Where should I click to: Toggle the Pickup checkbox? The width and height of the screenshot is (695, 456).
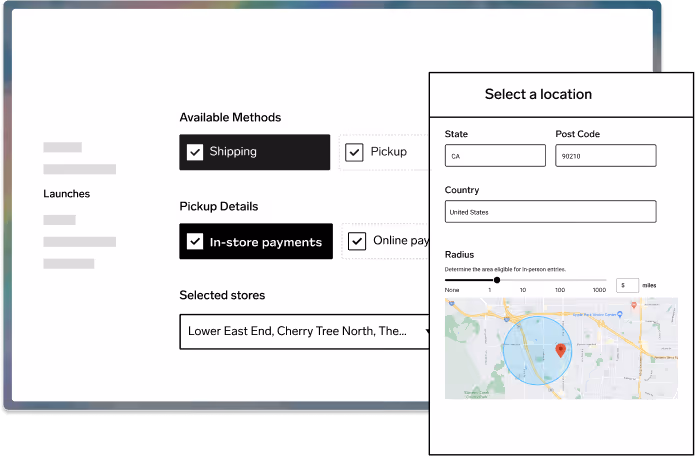(354, 152)
